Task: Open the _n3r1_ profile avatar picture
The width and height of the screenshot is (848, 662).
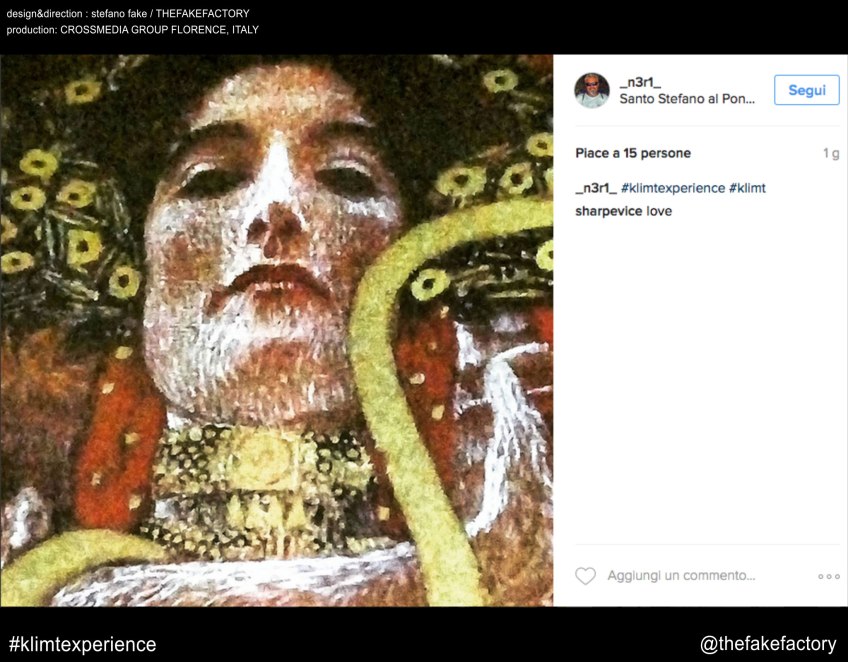Action: click(x=592, y=90)
